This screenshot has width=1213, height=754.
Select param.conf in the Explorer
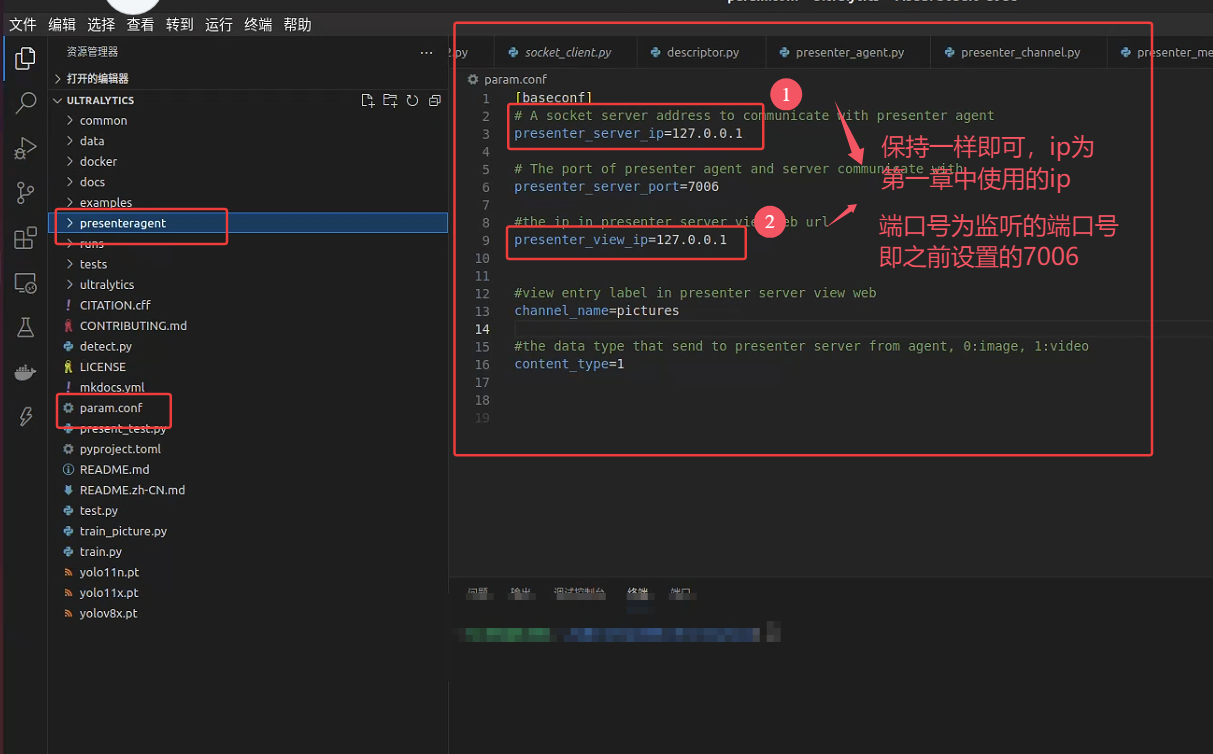click(x=113, y=407)
